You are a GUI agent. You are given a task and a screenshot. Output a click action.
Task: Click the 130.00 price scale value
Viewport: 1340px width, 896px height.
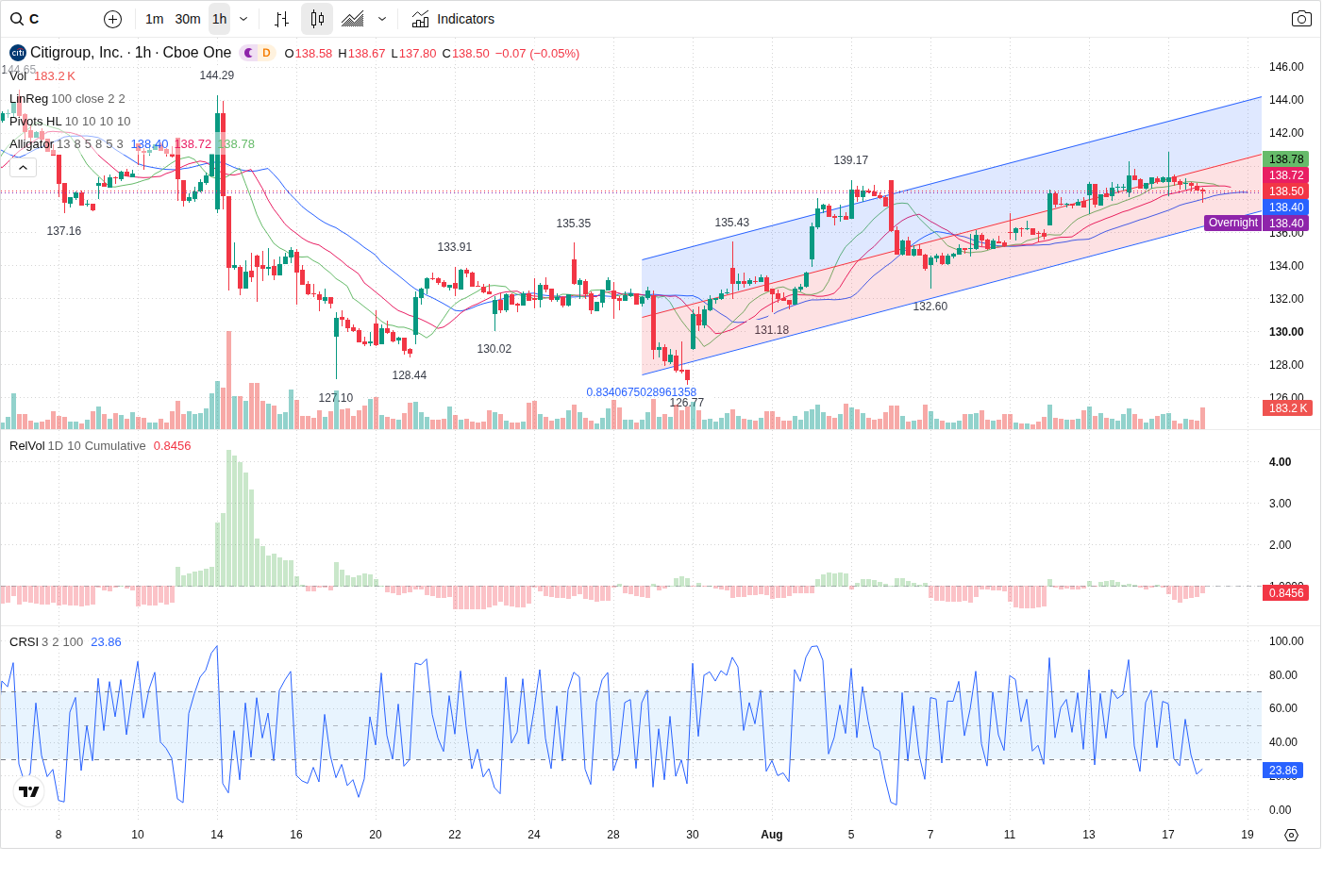[x=1286, y=332]
